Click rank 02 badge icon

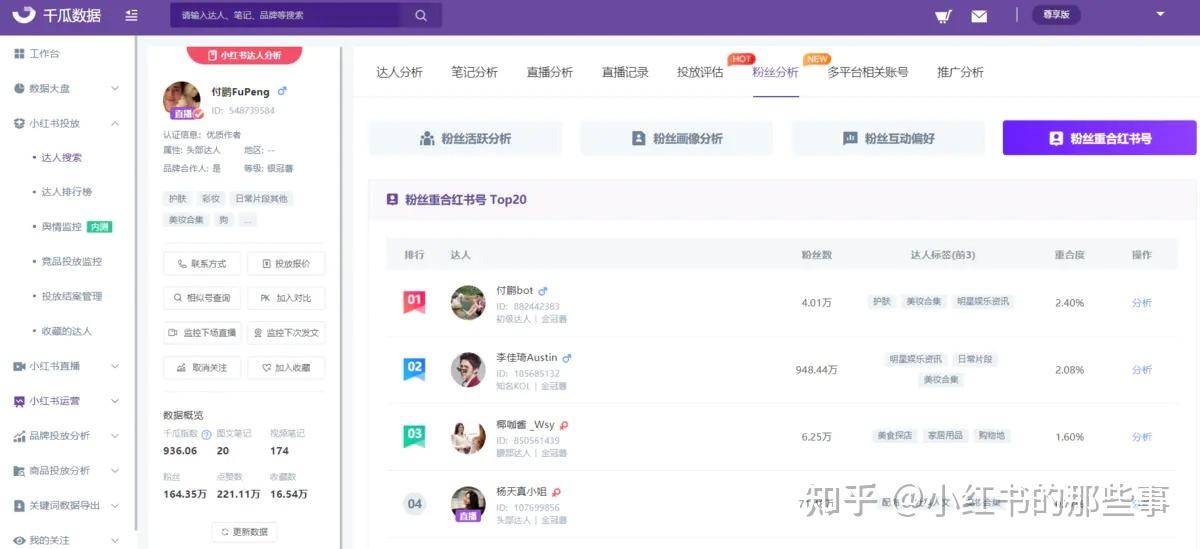[414, 369]
